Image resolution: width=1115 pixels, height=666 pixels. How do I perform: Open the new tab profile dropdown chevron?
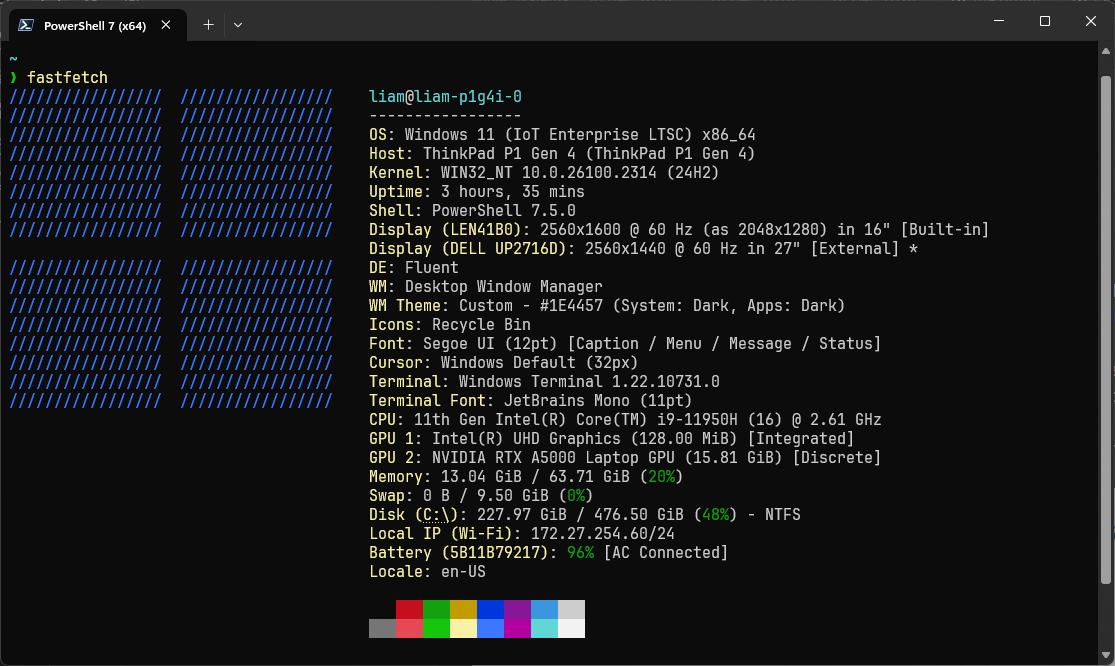(x=238, y=25)
